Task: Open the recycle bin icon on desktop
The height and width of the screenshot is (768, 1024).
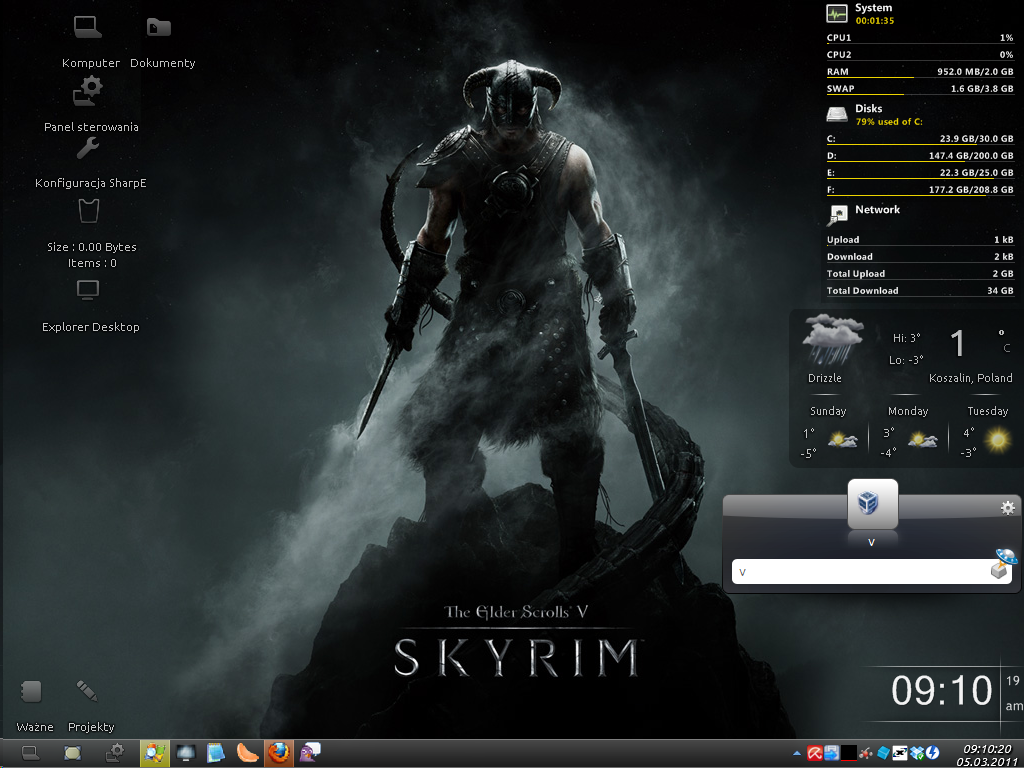Action: pyautogui.click(x=88, y=211)
